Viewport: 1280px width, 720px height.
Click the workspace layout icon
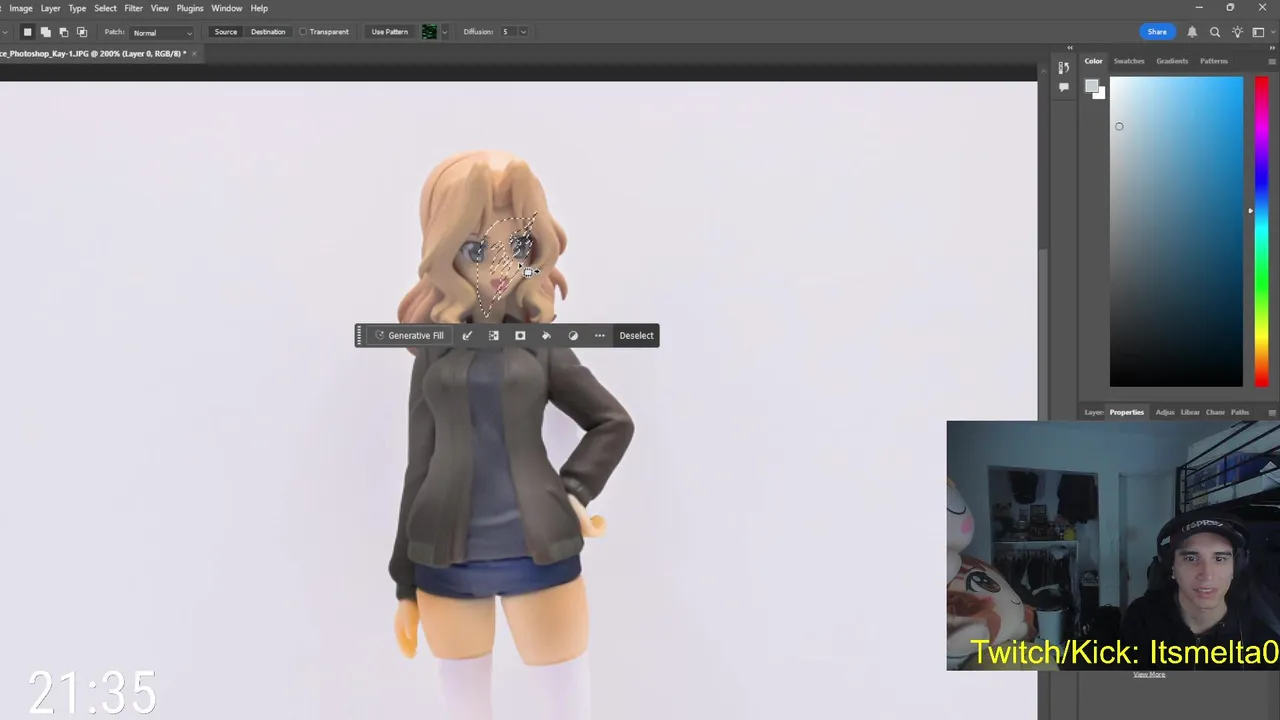point(1258,32)
